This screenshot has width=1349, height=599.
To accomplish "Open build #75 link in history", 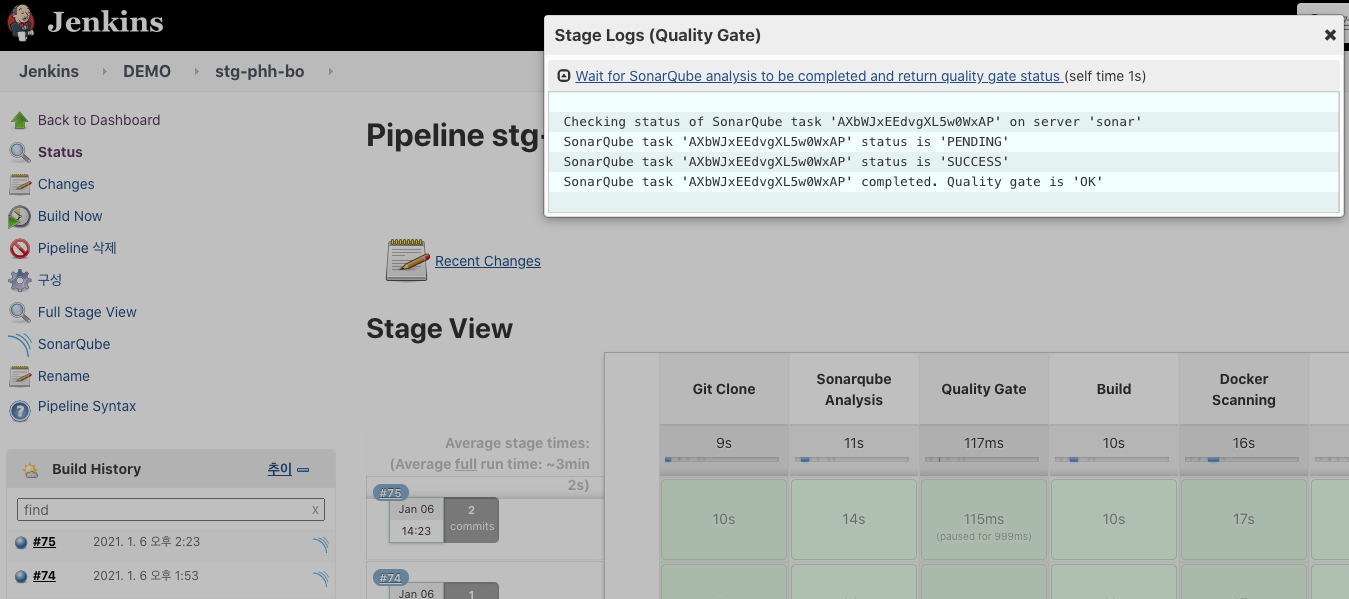I will 44,542.
